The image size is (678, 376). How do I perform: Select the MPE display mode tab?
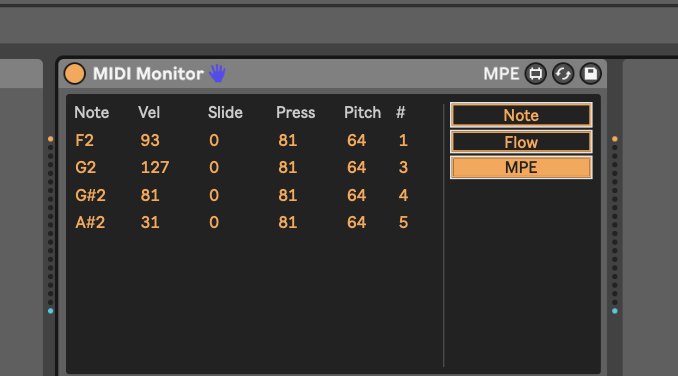pos(521,167)
